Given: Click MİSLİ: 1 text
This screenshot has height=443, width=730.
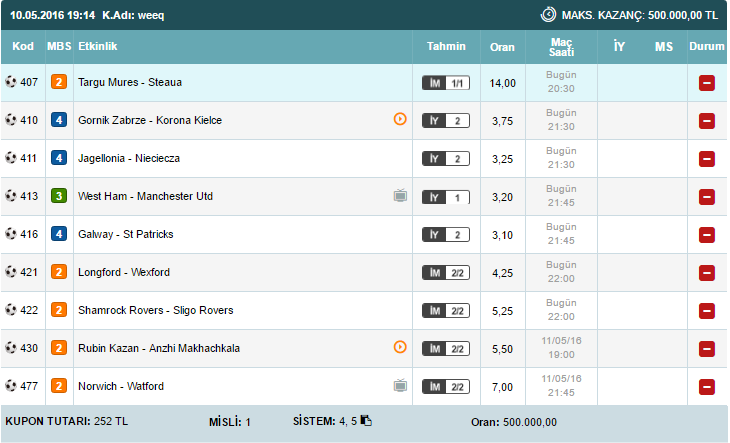Looking at the screenshot, I should (x=230, y=422).
